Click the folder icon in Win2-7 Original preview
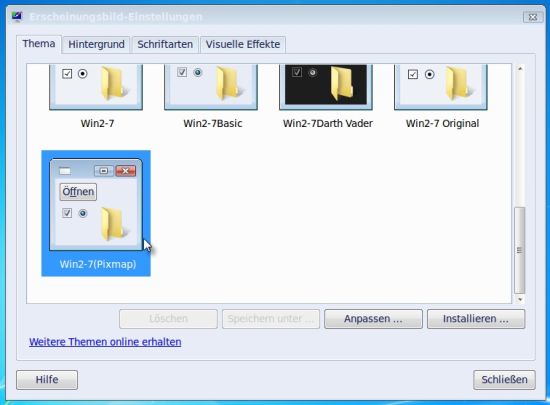Viewport: 550px width, 405px height. [459, 83]
